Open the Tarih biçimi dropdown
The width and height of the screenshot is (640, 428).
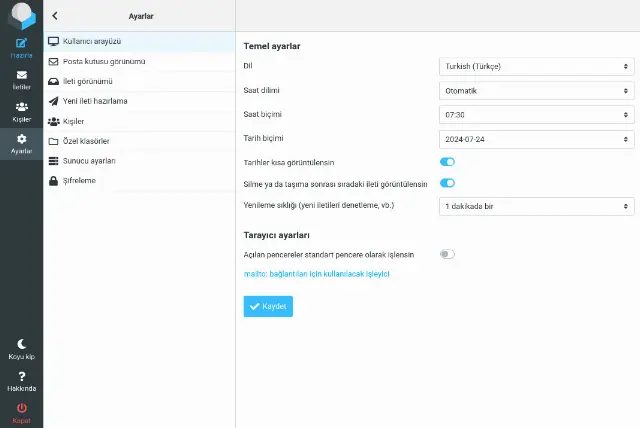click(x=536, y=140)
